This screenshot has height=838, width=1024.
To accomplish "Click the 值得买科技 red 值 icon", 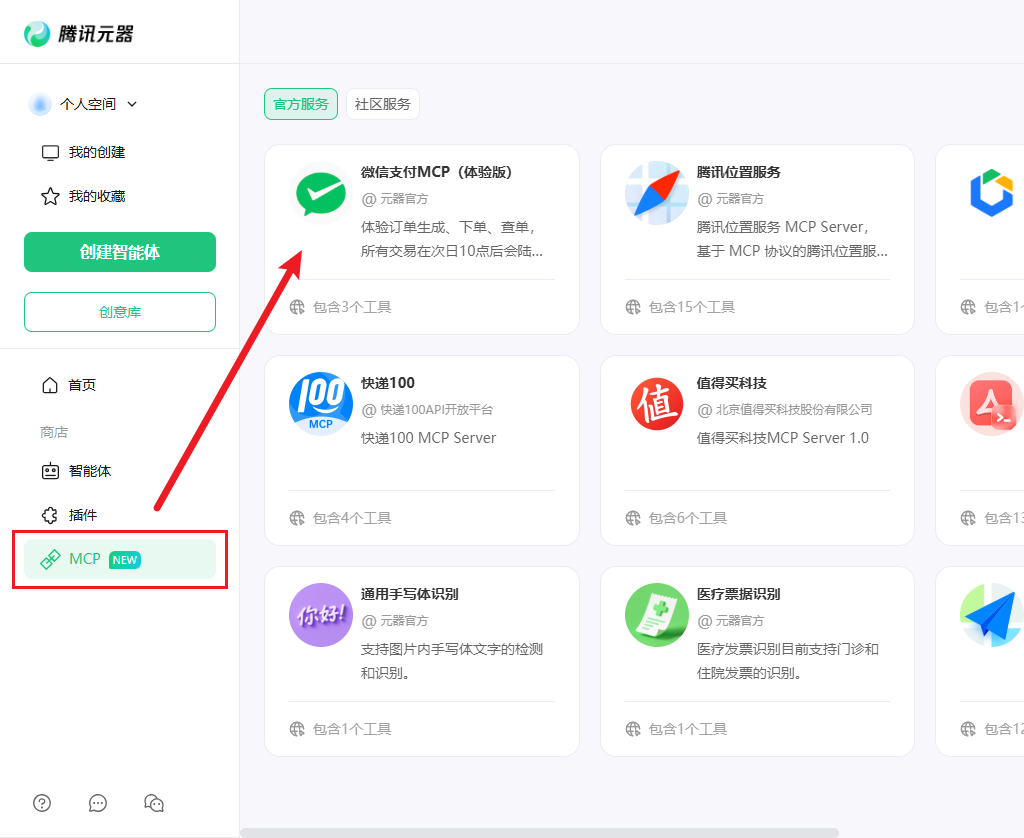I will coord(656,404).
